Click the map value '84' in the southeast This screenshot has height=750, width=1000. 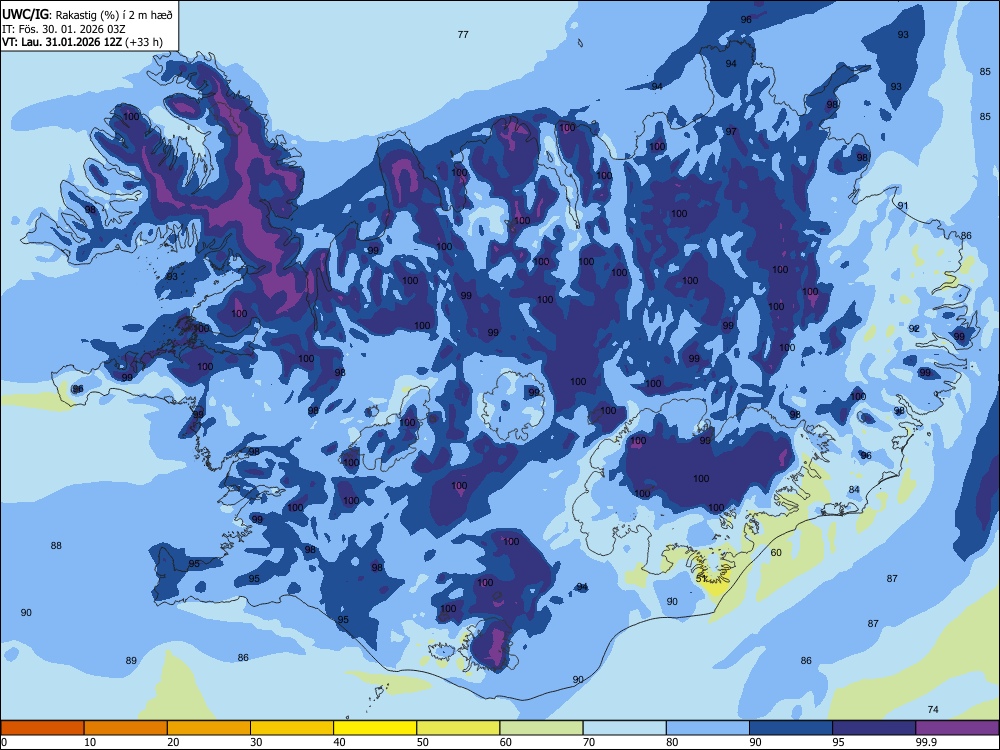point(854,490)
